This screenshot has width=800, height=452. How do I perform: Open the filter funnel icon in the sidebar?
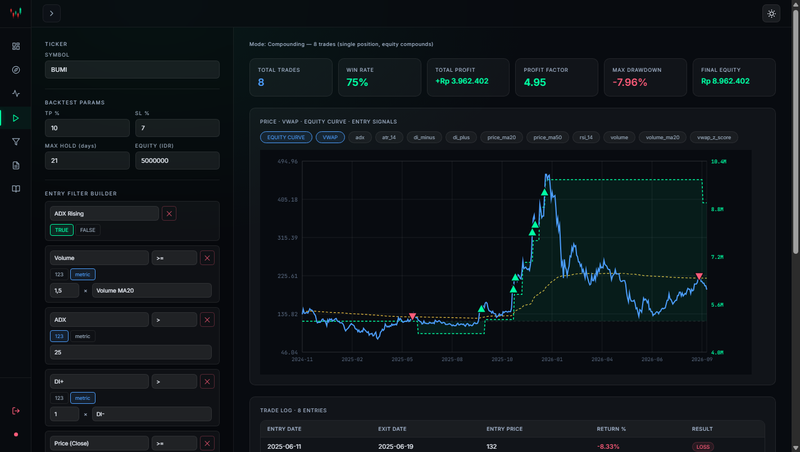pos(16,142)
